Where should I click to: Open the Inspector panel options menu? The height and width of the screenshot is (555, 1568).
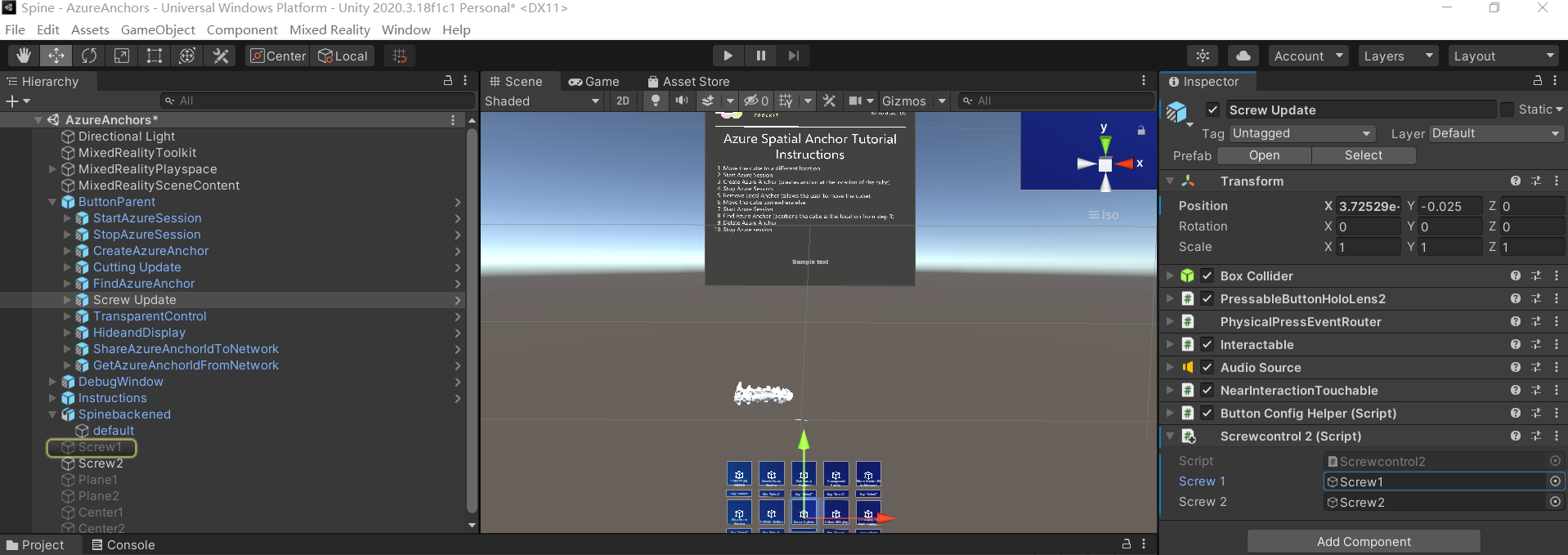pos(1555,81)
